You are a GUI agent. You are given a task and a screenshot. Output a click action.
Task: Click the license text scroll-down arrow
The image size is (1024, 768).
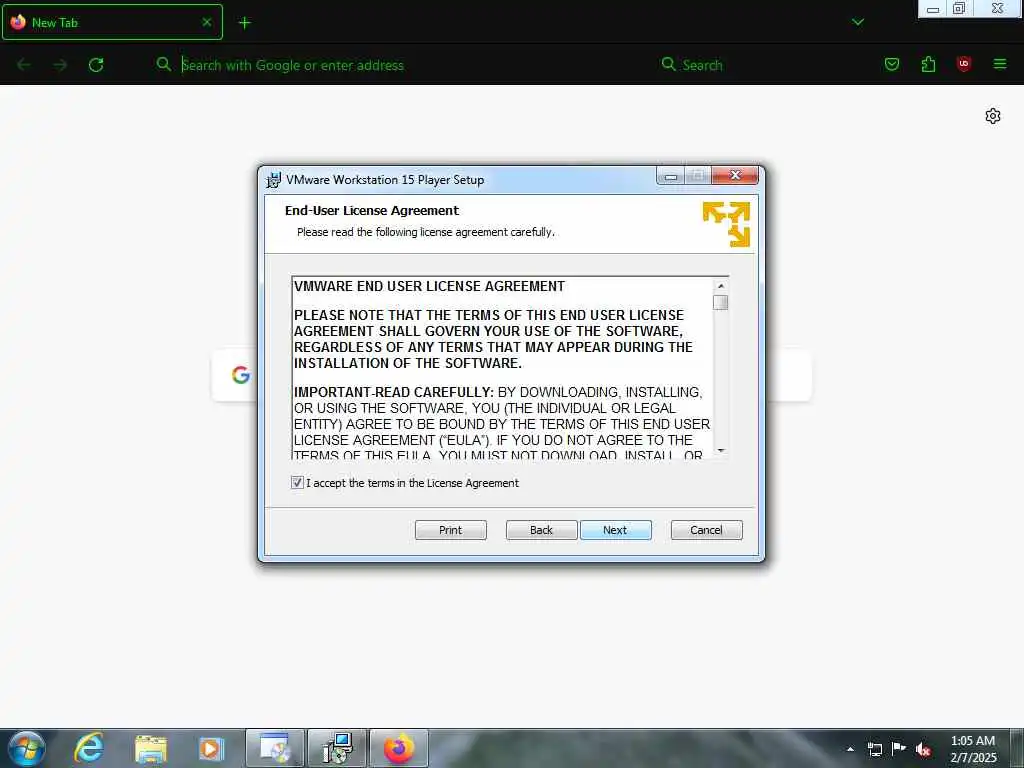tap(720, 450)
